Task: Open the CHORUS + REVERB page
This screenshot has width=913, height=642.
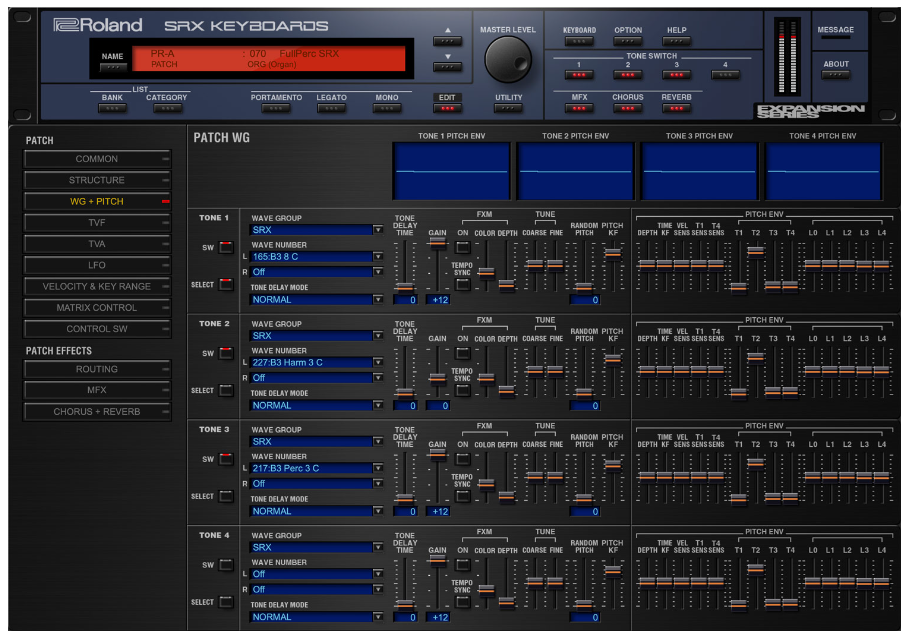Action: (x=97, y=412)
